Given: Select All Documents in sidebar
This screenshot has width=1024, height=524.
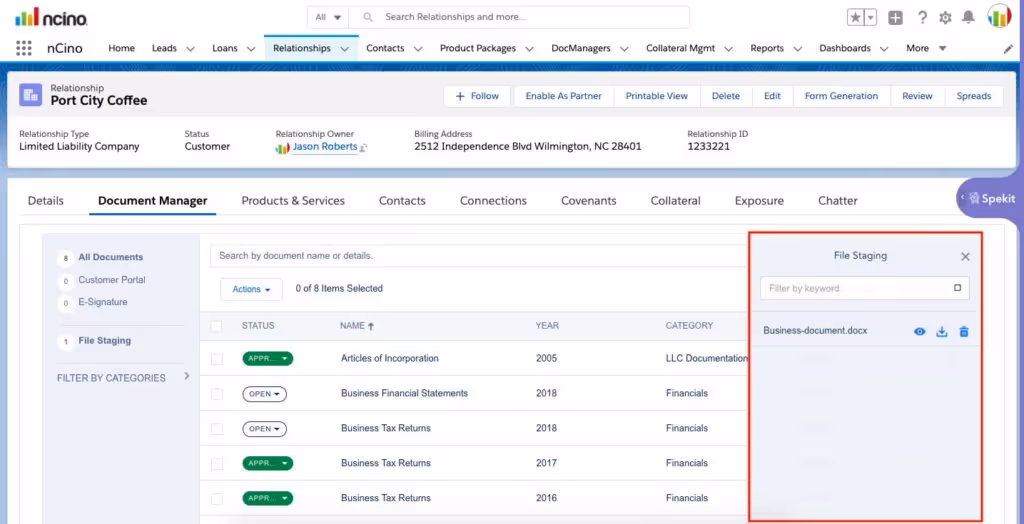Looking at the screenshot, I should [x=110, y=257].
